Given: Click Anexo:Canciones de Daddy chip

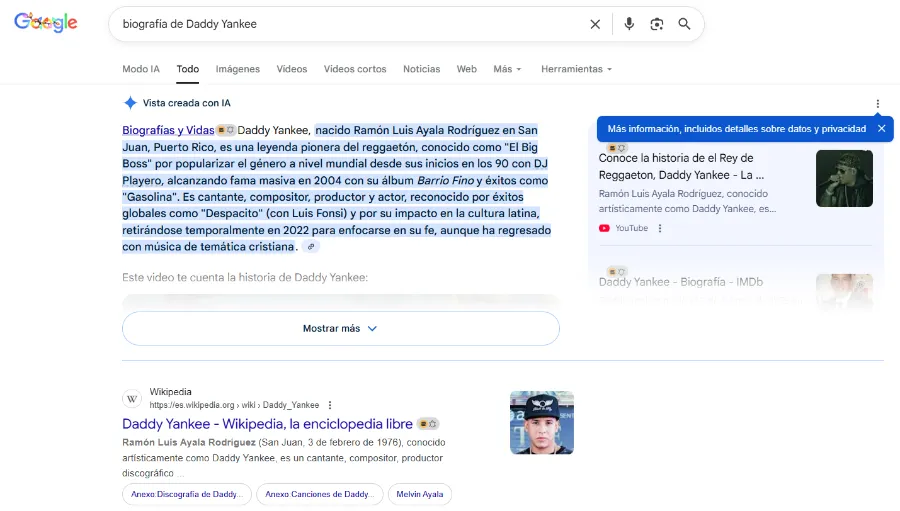Looking at the screenshot, I should point(320,494).
